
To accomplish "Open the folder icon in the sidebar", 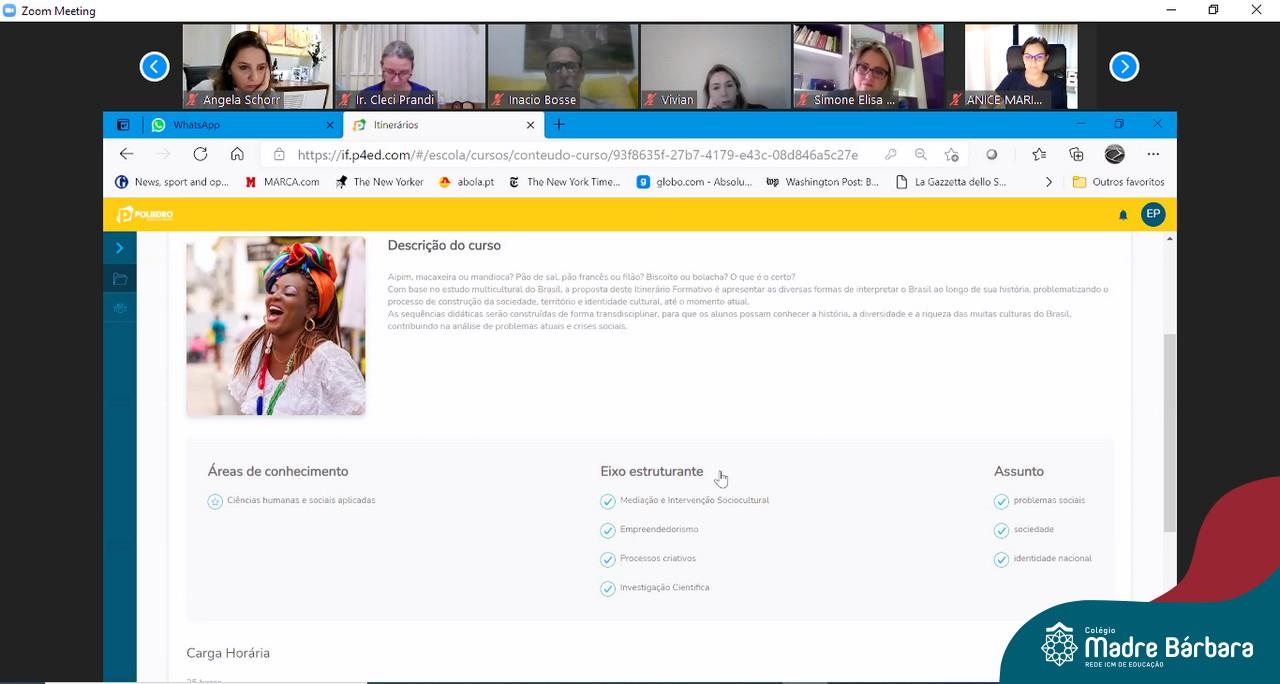I will pos(120,279).
